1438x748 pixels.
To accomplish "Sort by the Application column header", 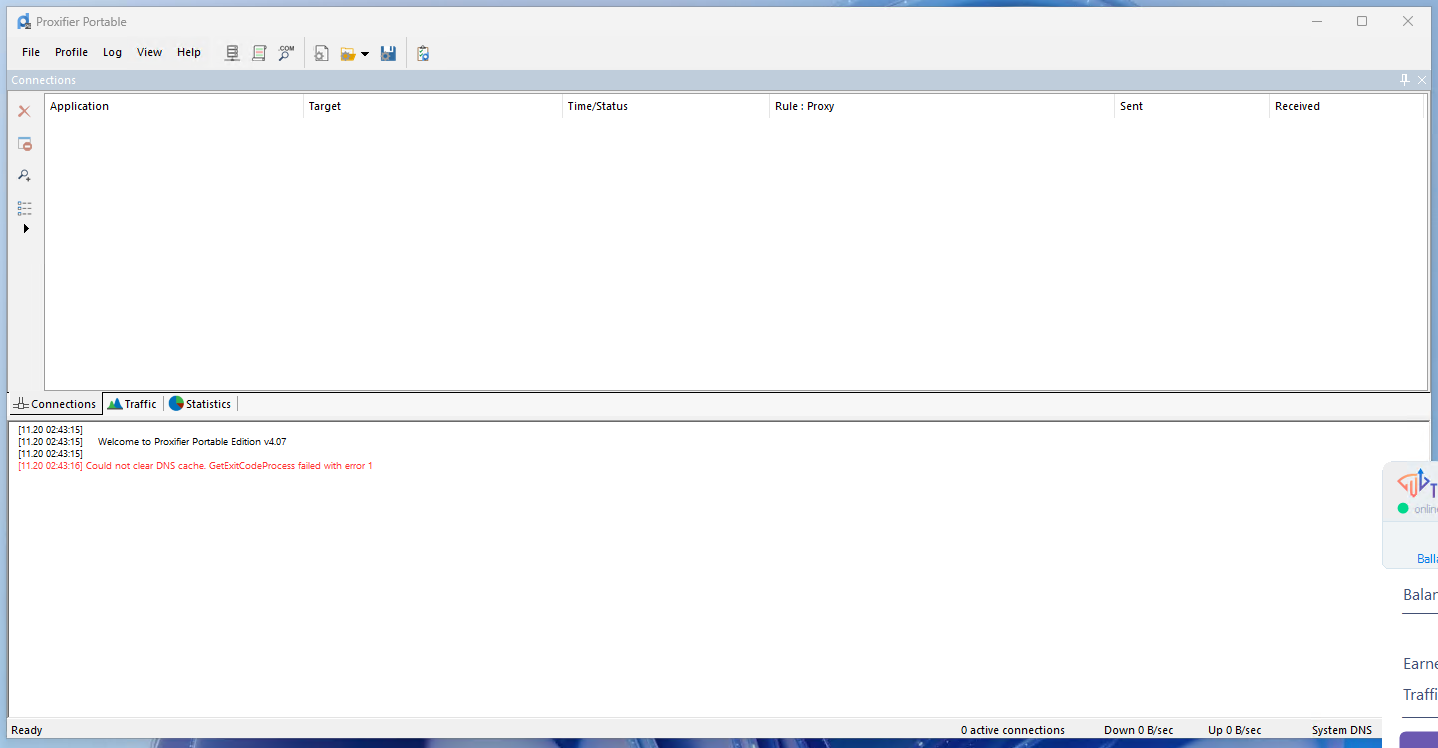I will pyautogui.click(x=174, y=106).
